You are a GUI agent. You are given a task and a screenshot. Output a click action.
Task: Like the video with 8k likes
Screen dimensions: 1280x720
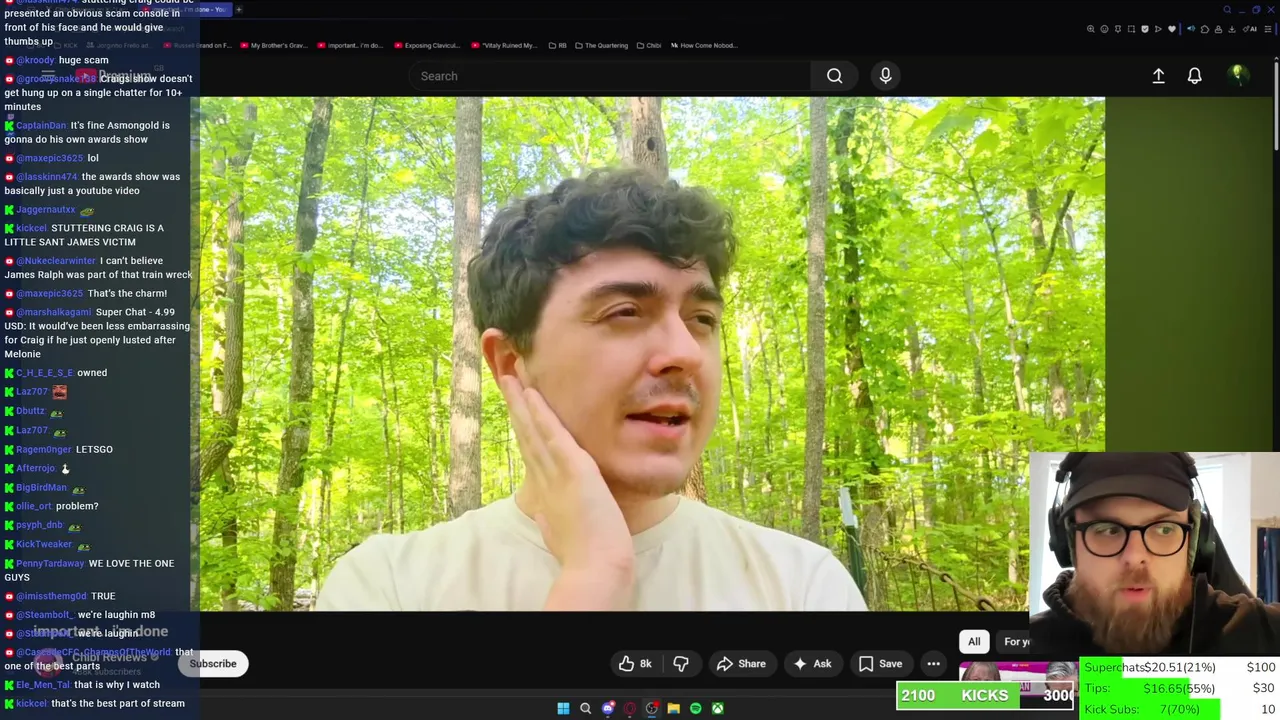(636, 664)
